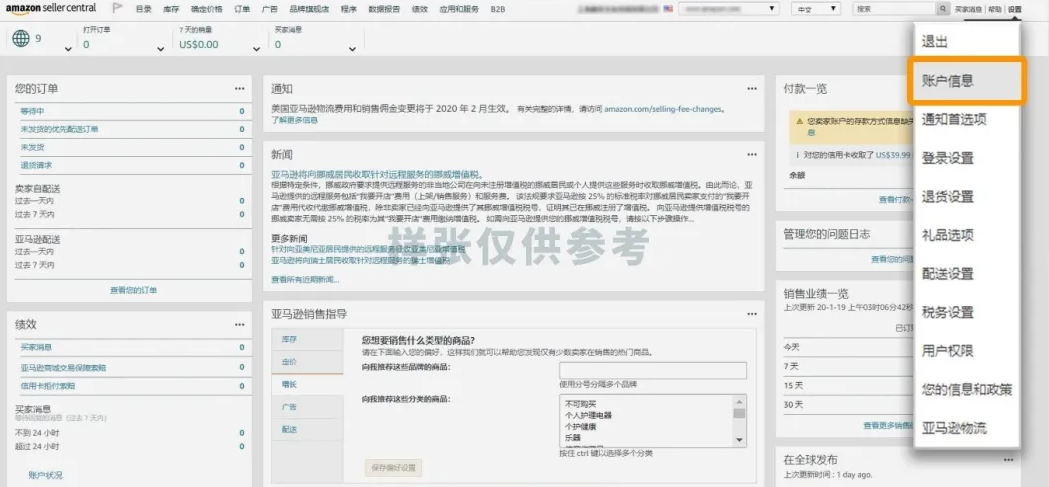This screenshot has height=487, width=1049.
Task: Switch to the 定价 coaching tab
Action: click(307, 362)
